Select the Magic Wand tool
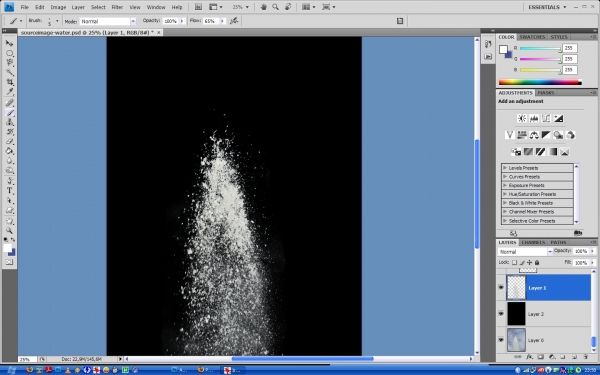 (10, 72)
